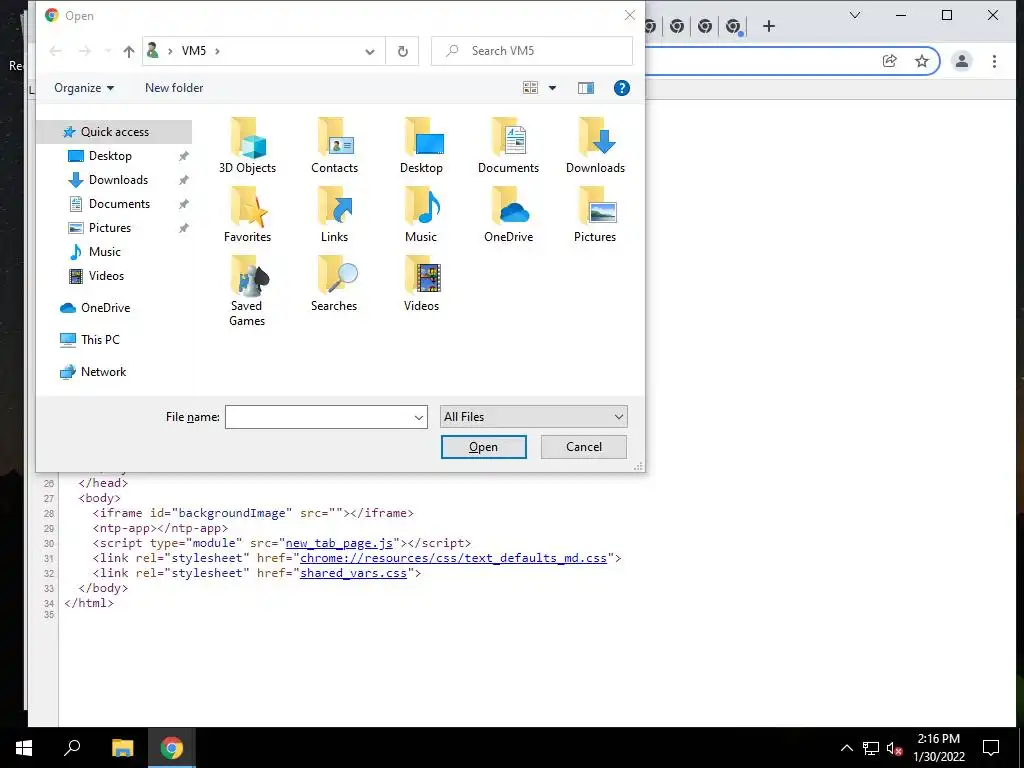Cancel the Open dialog
The width and height of the screenshot is (1024, 768).
(x=584, y=447)
